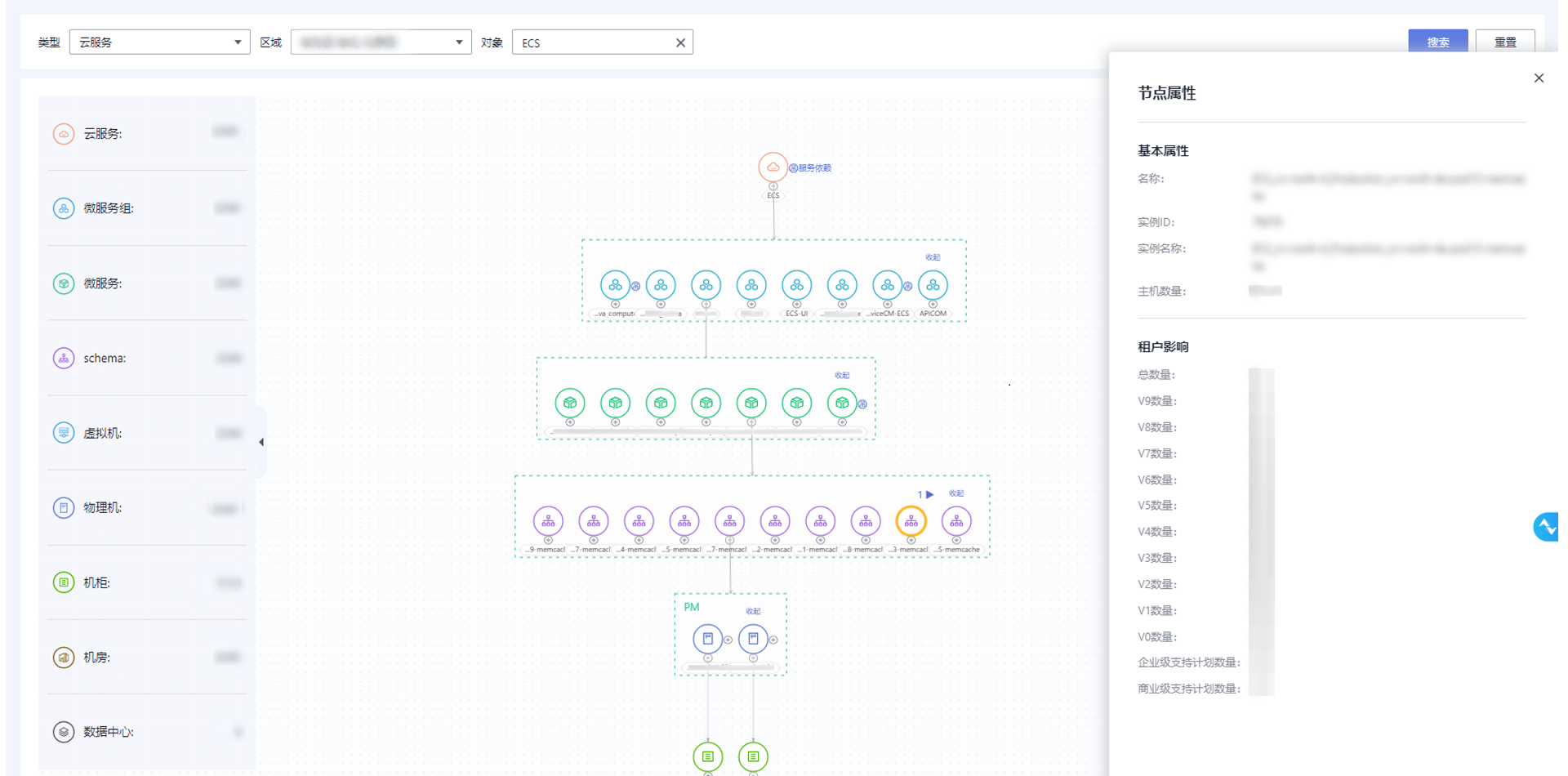
Task: Select the orange ECS cloud service node
Action: (x=773, y=167)
